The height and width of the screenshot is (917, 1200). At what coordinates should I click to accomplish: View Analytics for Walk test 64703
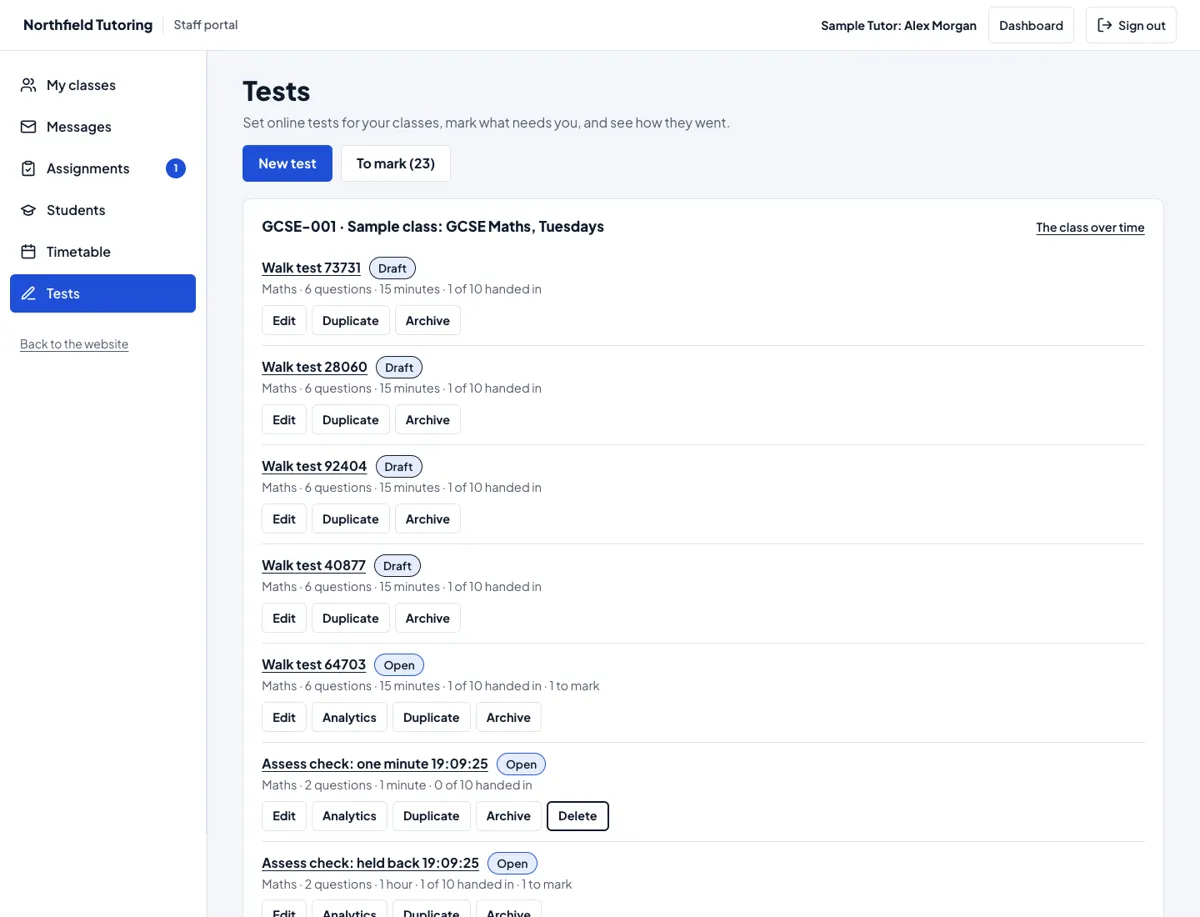click(x=349, y=717)
